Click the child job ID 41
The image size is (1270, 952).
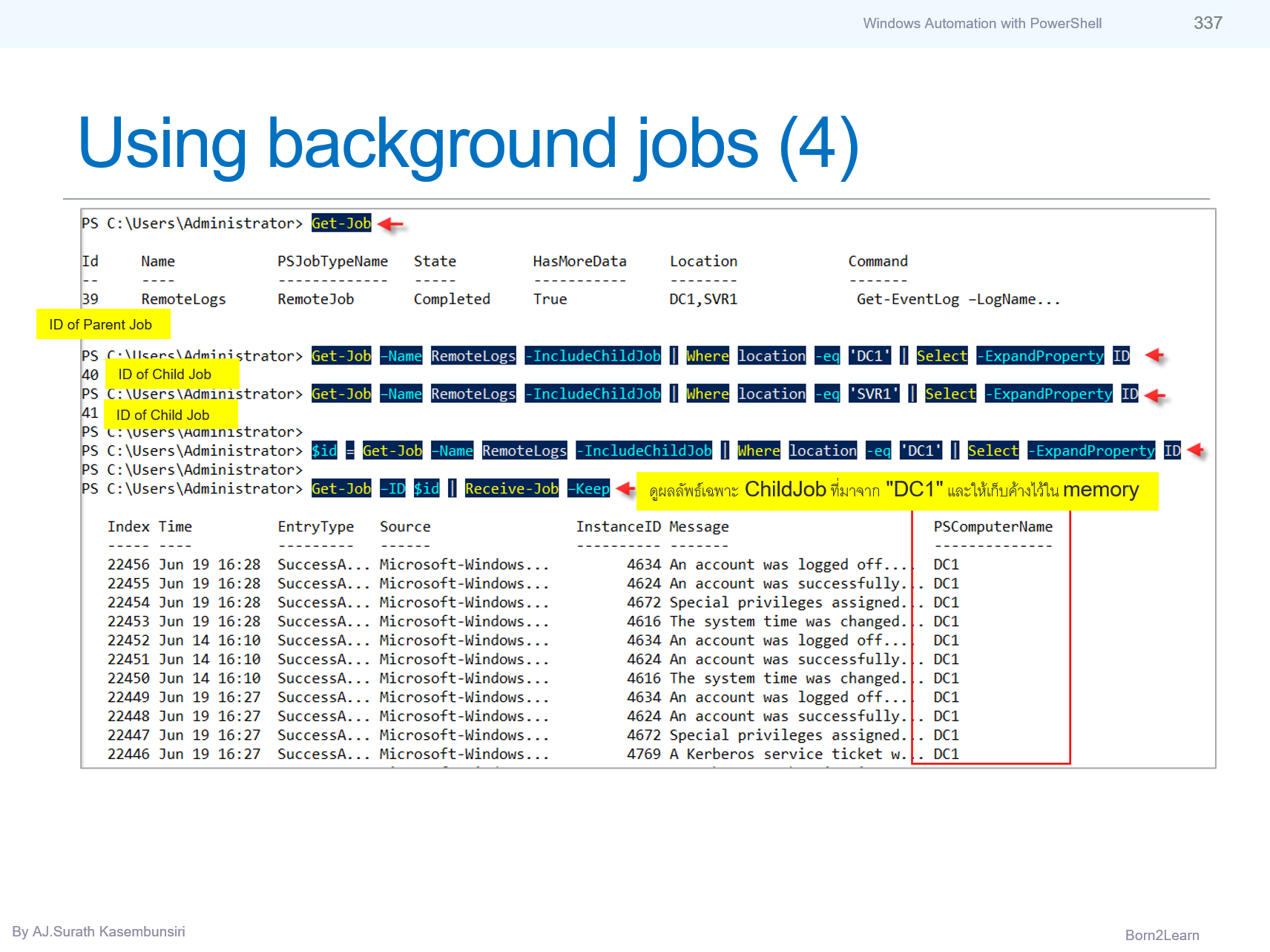pyautogui.click(x=90, y=413)
